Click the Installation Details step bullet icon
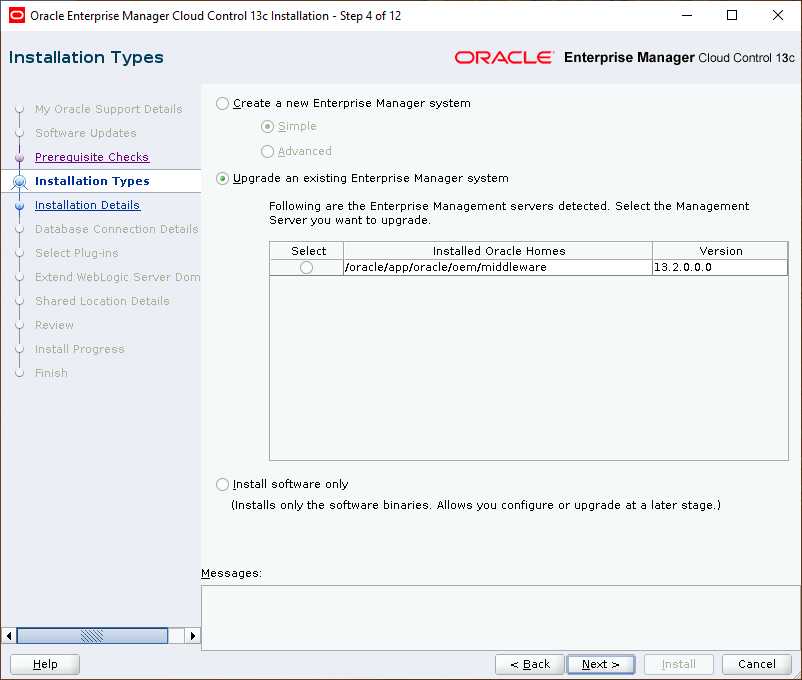This screenshot has width=802, height=680. click(19, 206)
